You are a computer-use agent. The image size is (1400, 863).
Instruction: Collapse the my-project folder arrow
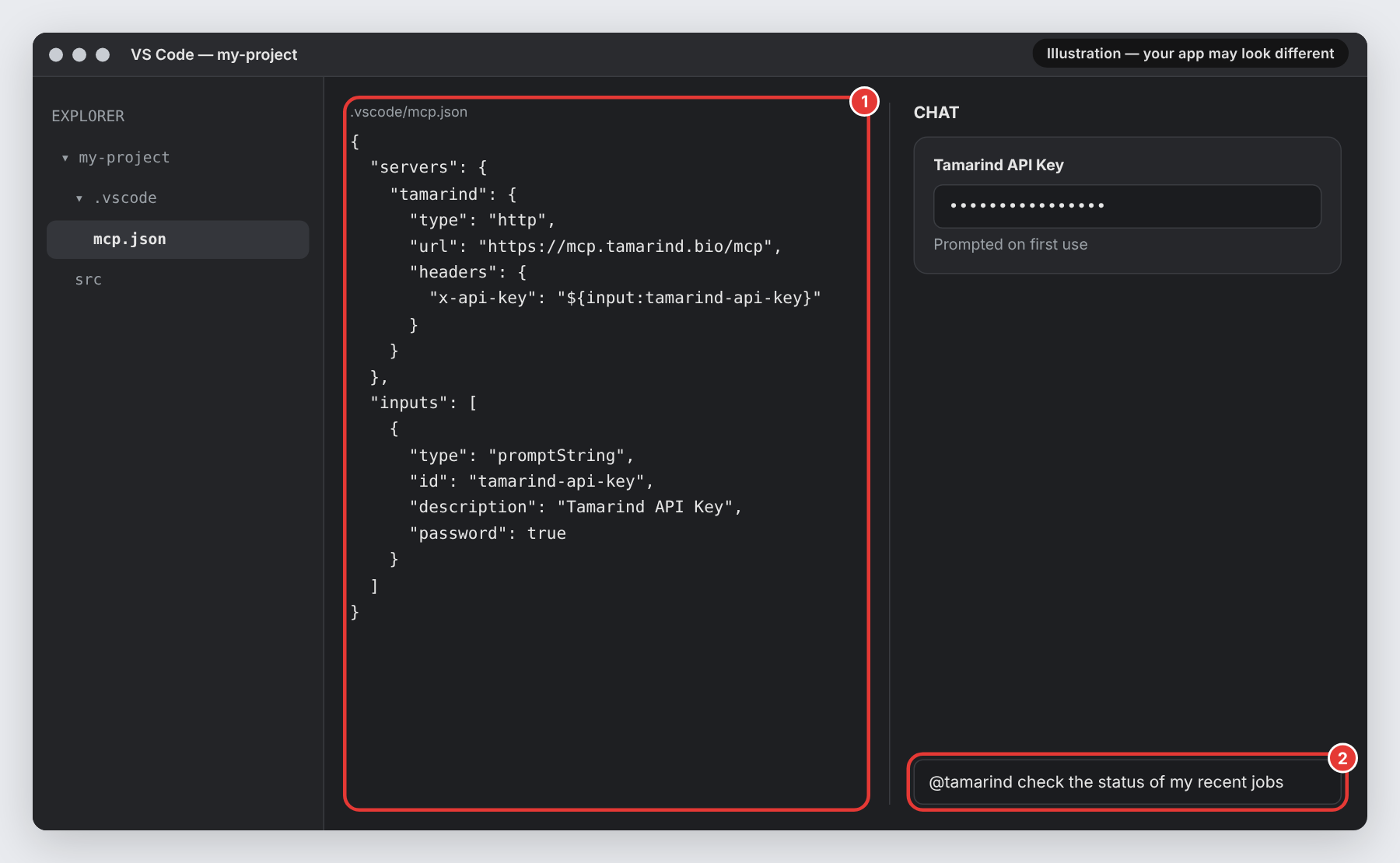[x=65, y=158]
